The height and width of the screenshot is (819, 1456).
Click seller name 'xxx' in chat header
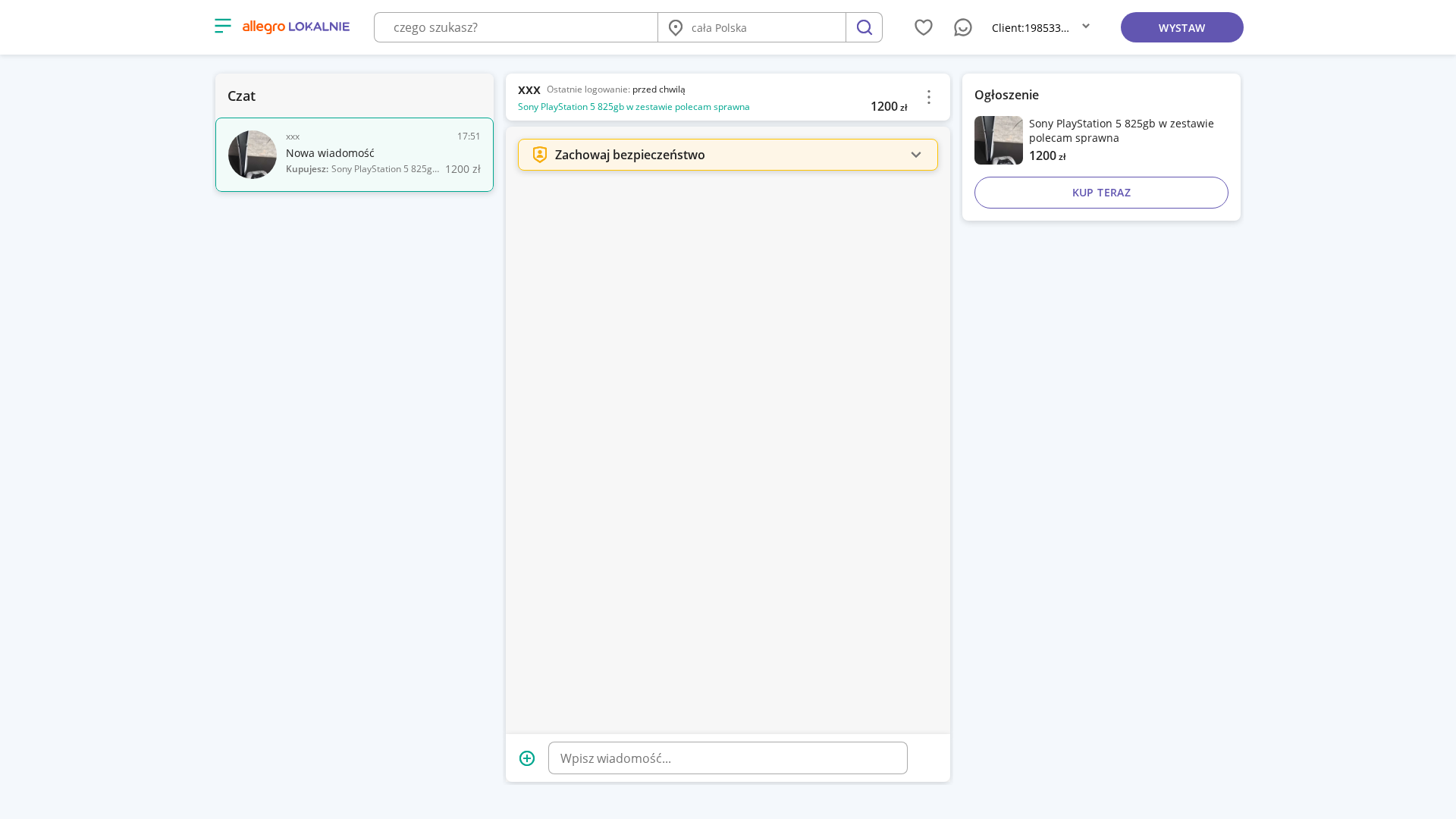(x=529, y=89)
